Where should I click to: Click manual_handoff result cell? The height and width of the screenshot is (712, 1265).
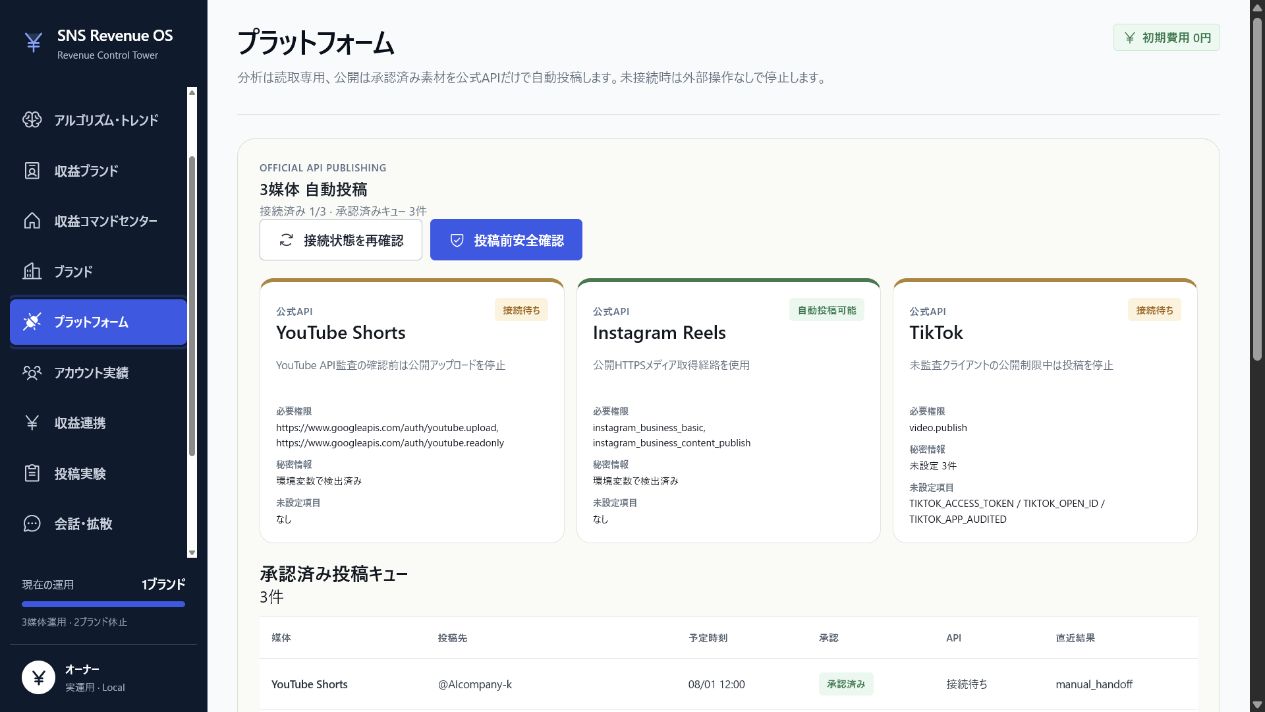pyautogui.click(x=1094, y=684)
